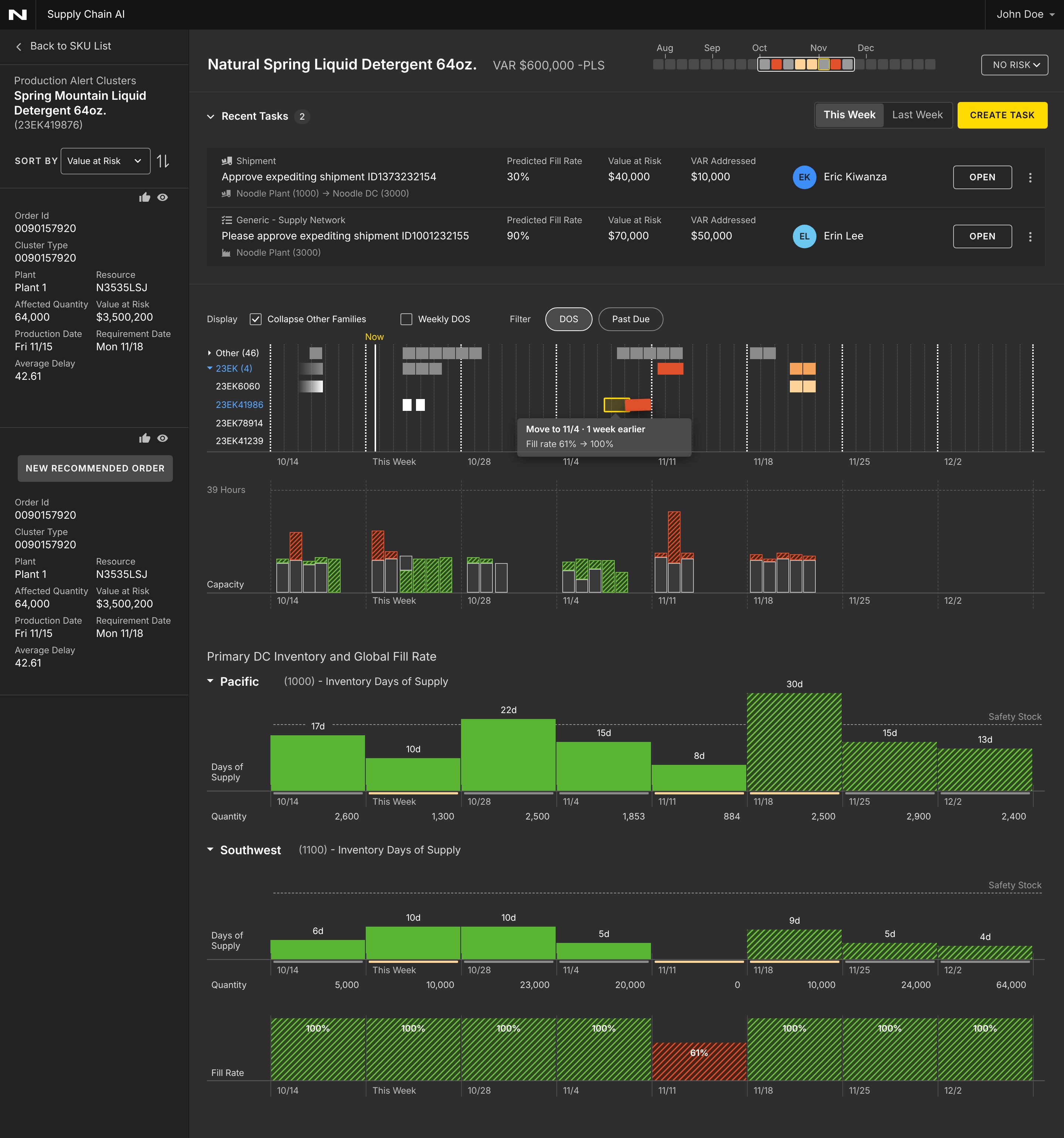Click the Shipment truck icon in first task
The width and height of the screenshot is (1064, 1138).
coord(226,161)
